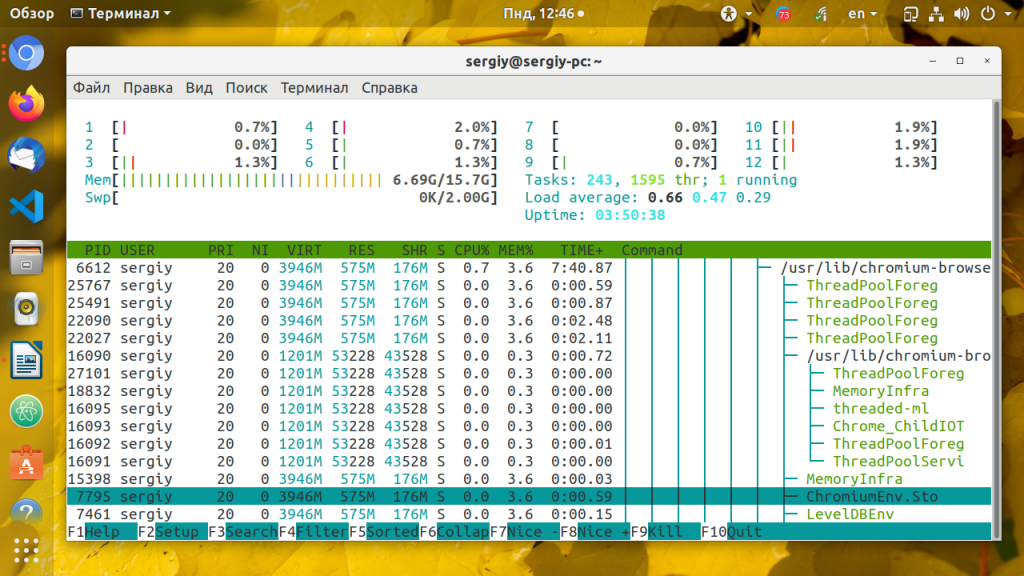Image resolution: width=1024 pixels, height=576 pixels.
Task: Click the CPU% column header
Action: (x=472, y=250)
